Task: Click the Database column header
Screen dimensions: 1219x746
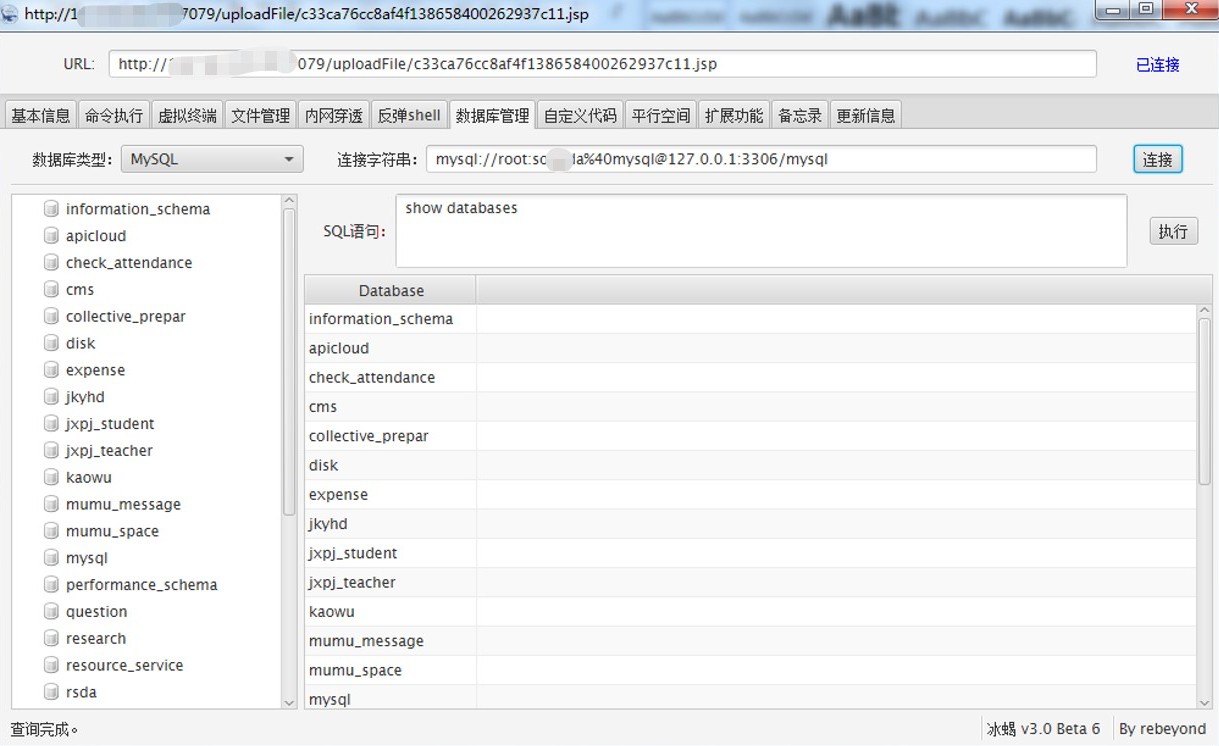Action: (x=391, y=291)
